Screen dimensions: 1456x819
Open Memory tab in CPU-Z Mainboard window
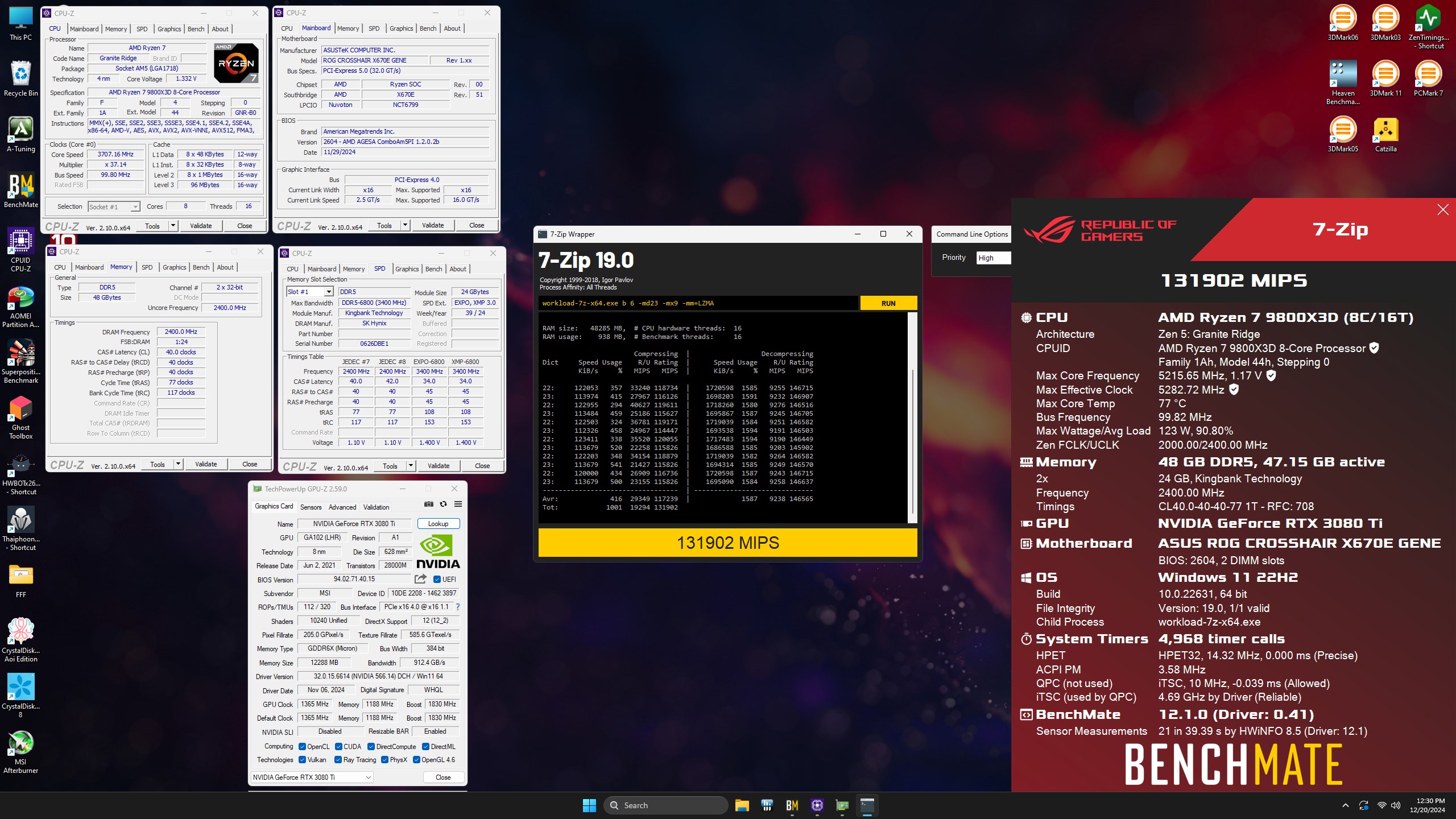coord(348,28)
